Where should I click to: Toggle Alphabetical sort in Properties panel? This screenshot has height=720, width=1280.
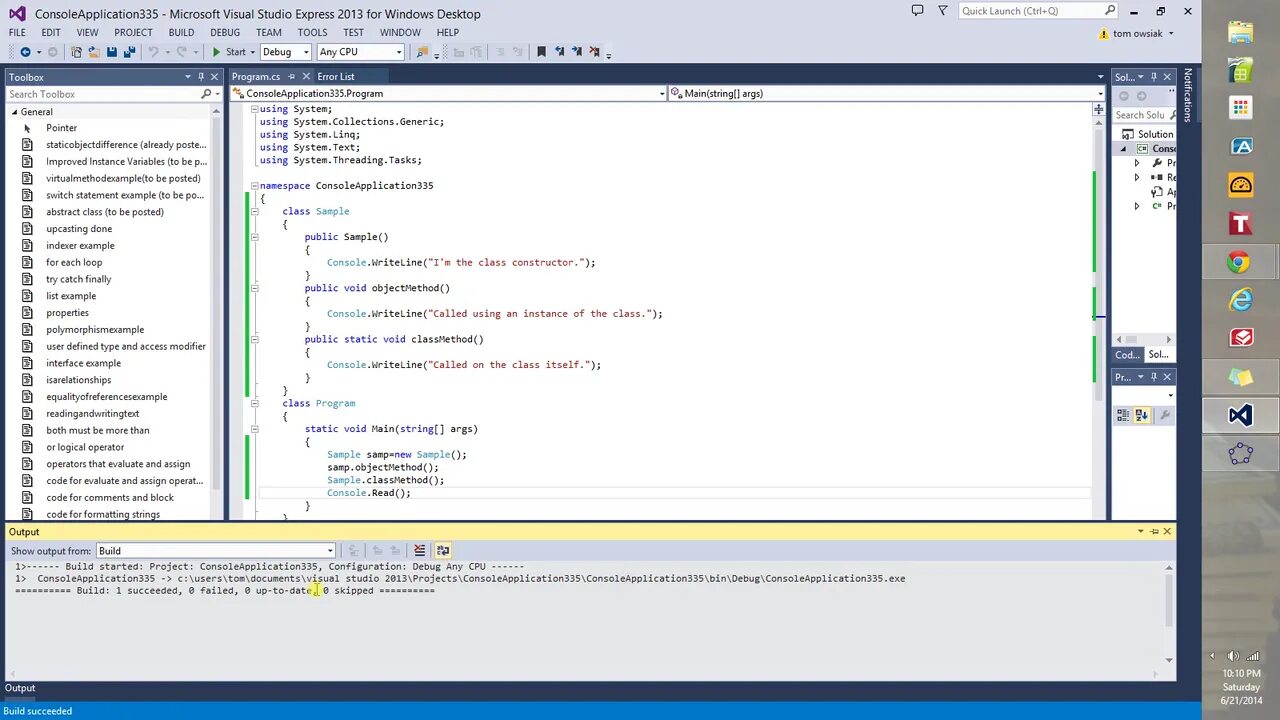click(x=1141, y=415)
